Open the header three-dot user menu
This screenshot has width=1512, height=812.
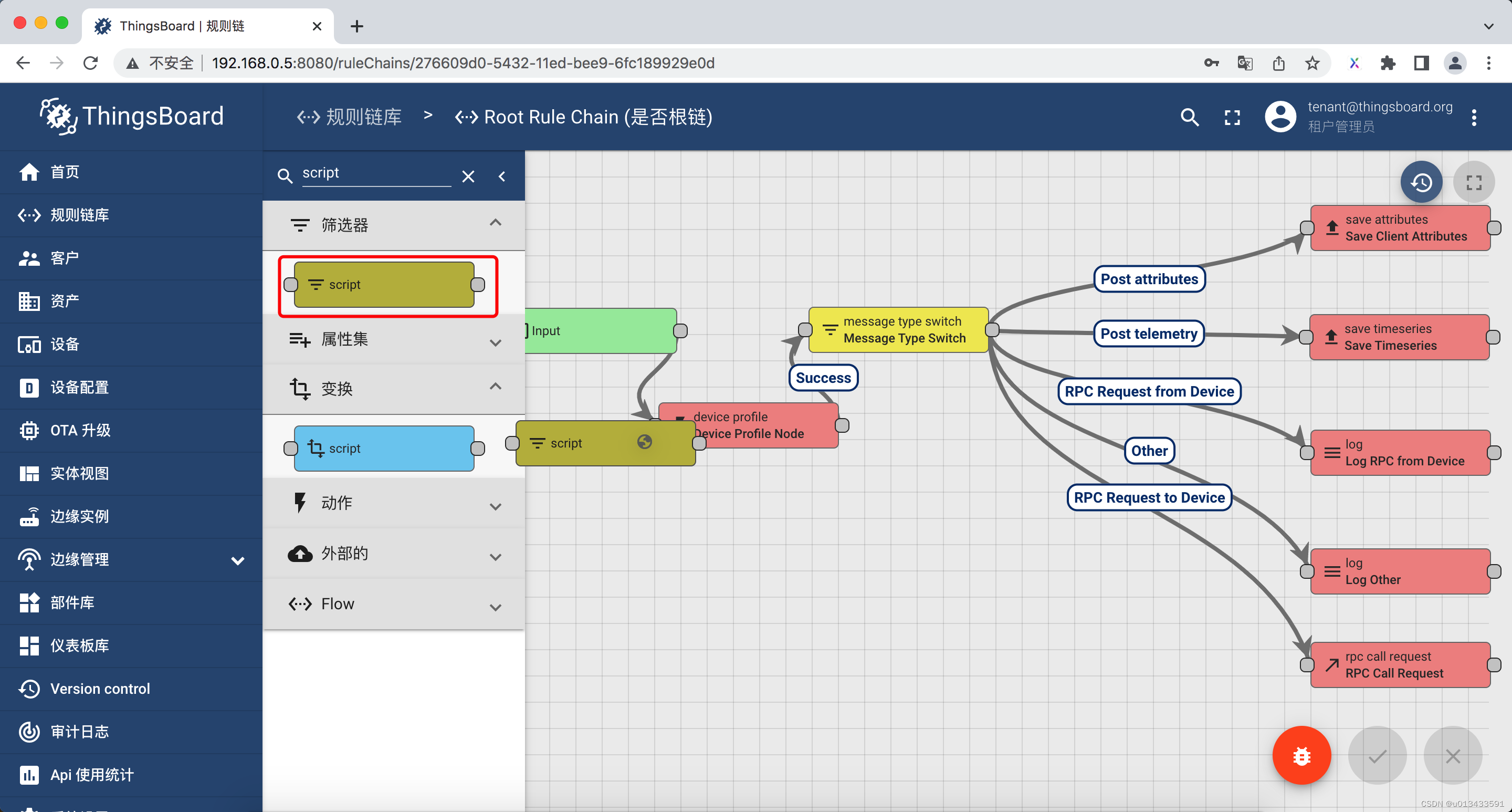pyautogui.click(x=1474, y=118)
